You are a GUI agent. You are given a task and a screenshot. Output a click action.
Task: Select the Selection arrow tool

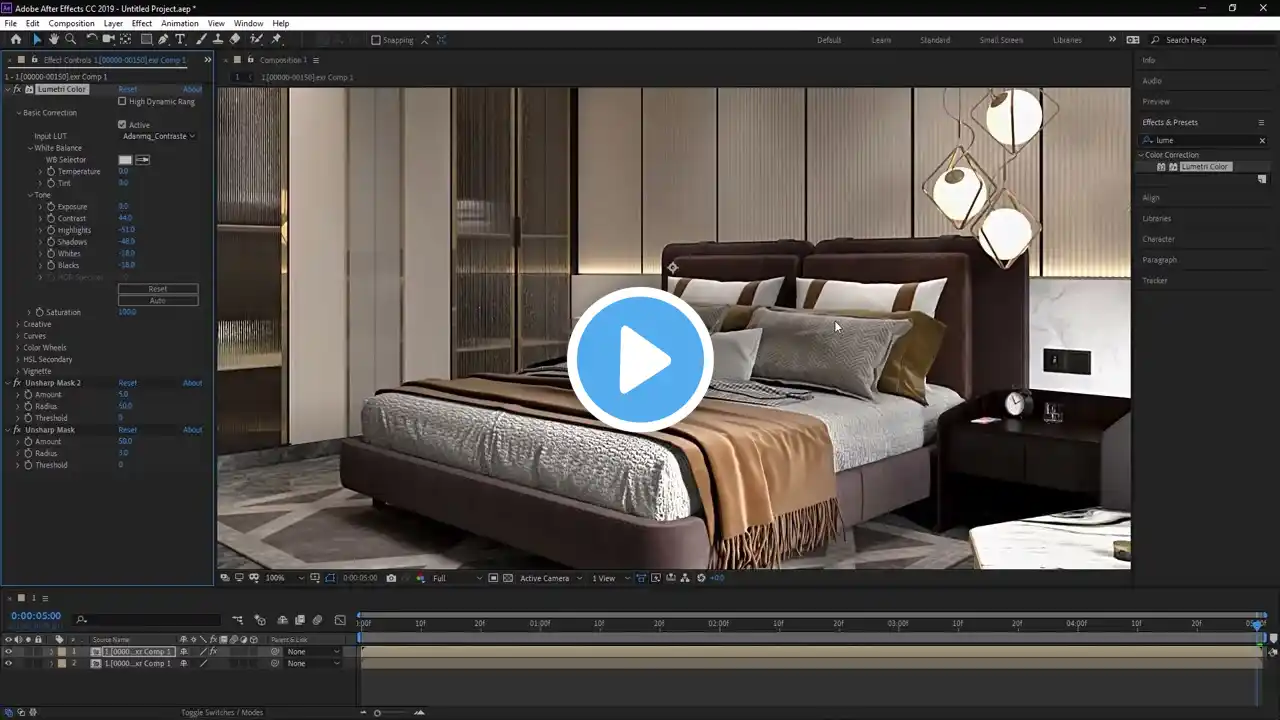[x=37, y=40]
